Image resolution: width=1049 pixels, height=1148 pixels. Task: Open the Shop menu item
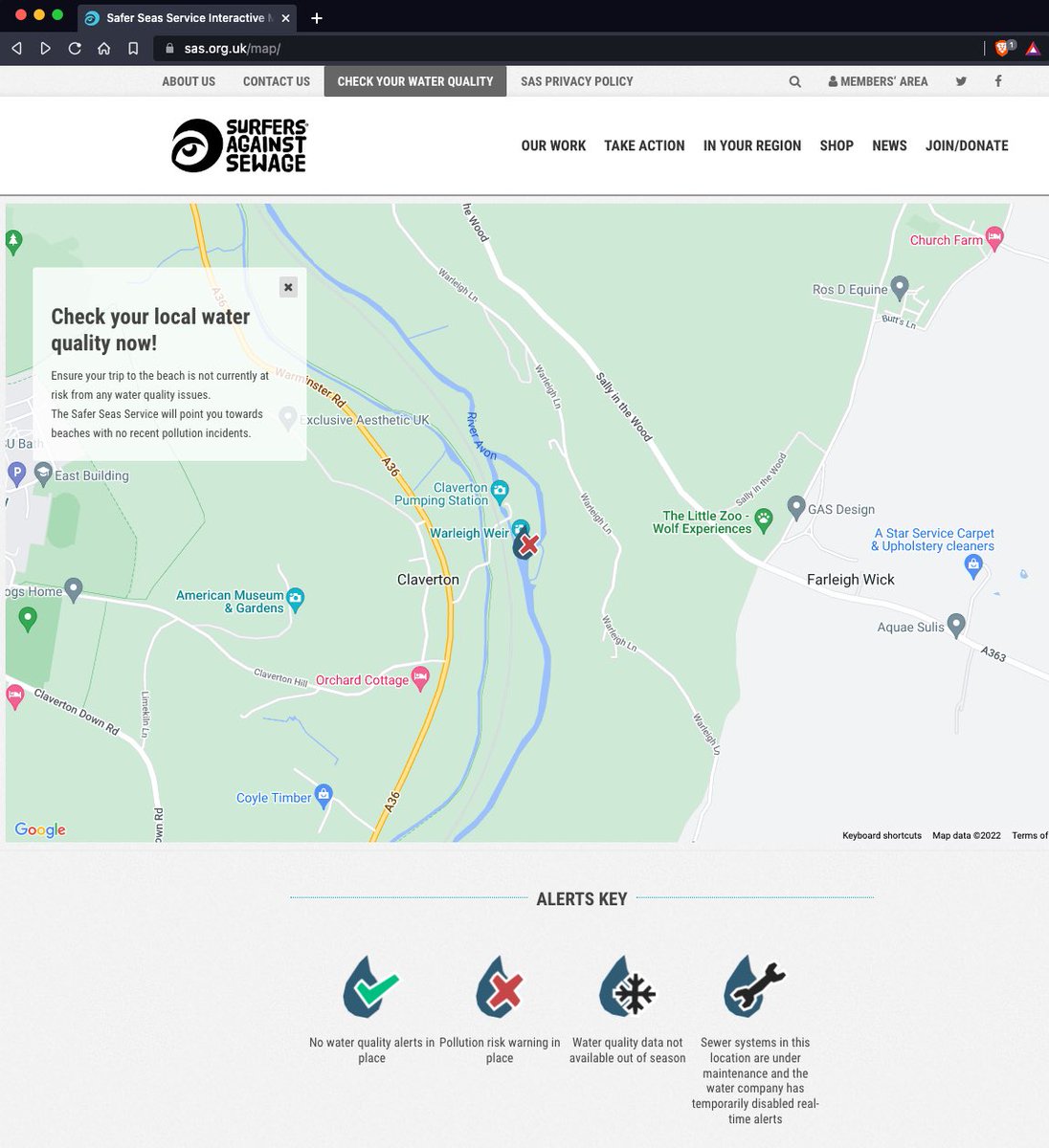click(x=837, y=145)
